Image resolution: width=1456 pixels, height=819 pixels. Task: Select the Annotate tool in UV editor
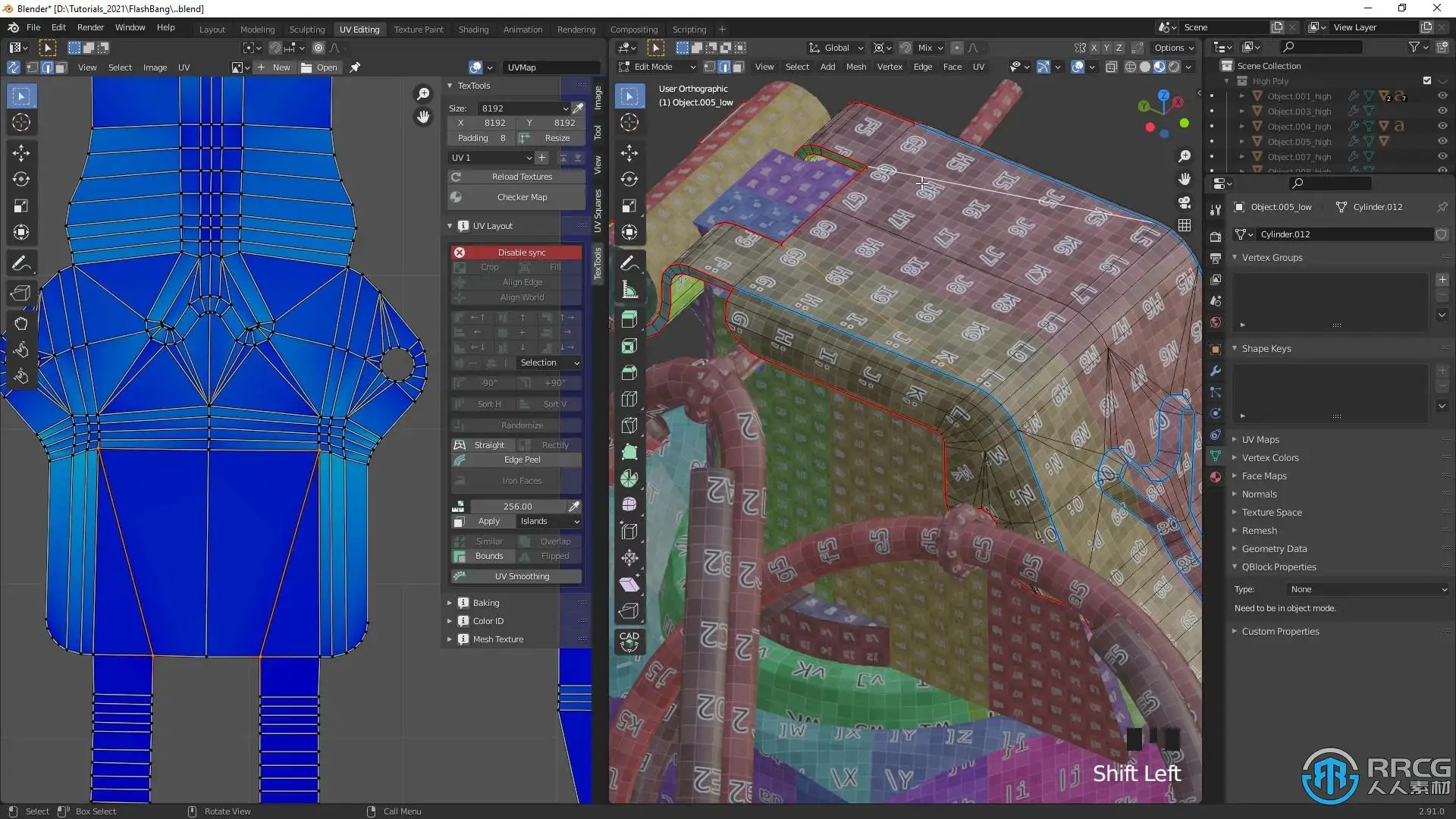click(x=21, y=264)
